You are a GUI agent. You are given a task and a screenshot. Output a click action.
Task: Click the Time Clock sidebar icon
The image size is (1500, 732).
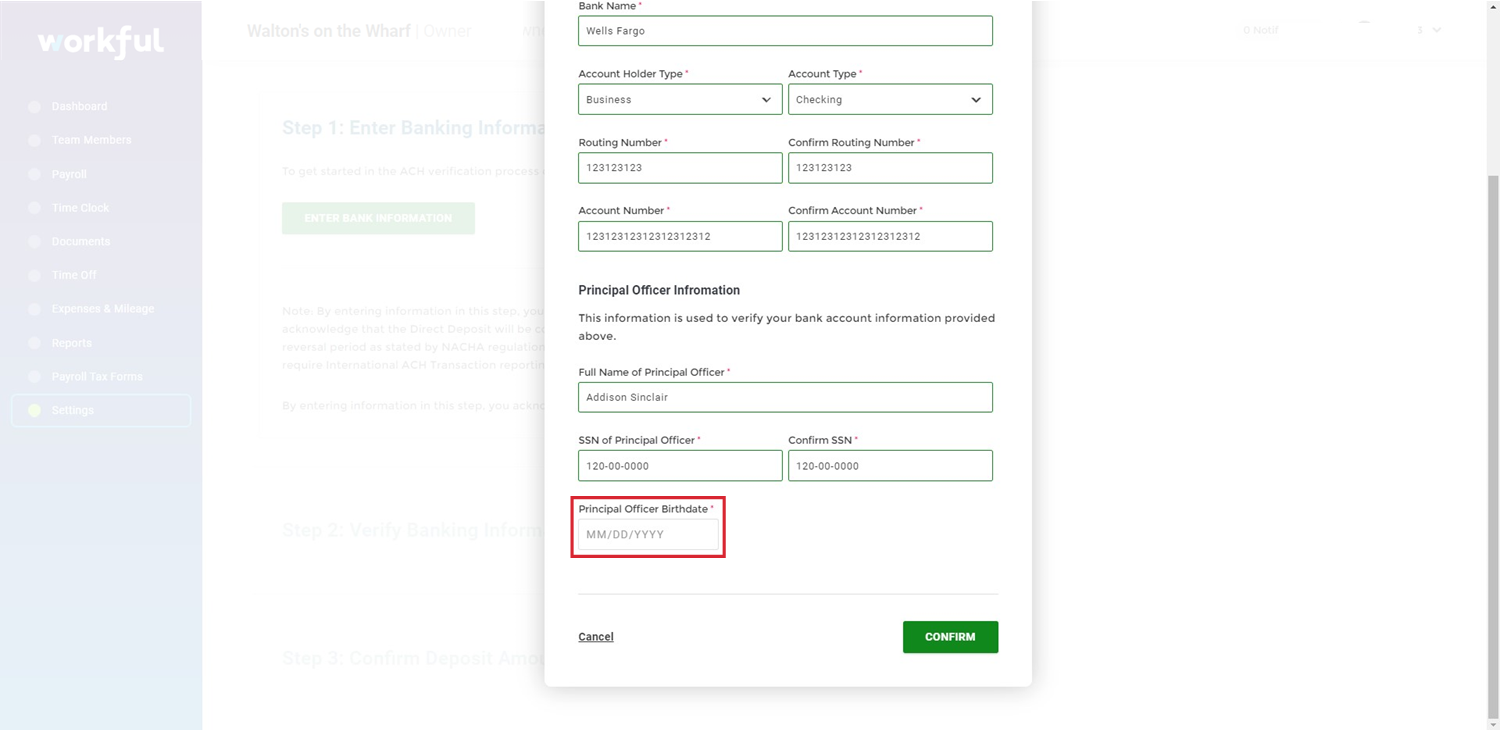[x=34, y=208]
